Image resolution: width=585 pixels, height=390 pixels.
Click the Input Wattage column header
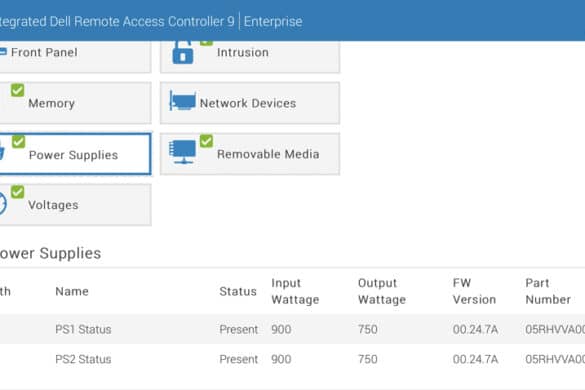pos(295,291)
